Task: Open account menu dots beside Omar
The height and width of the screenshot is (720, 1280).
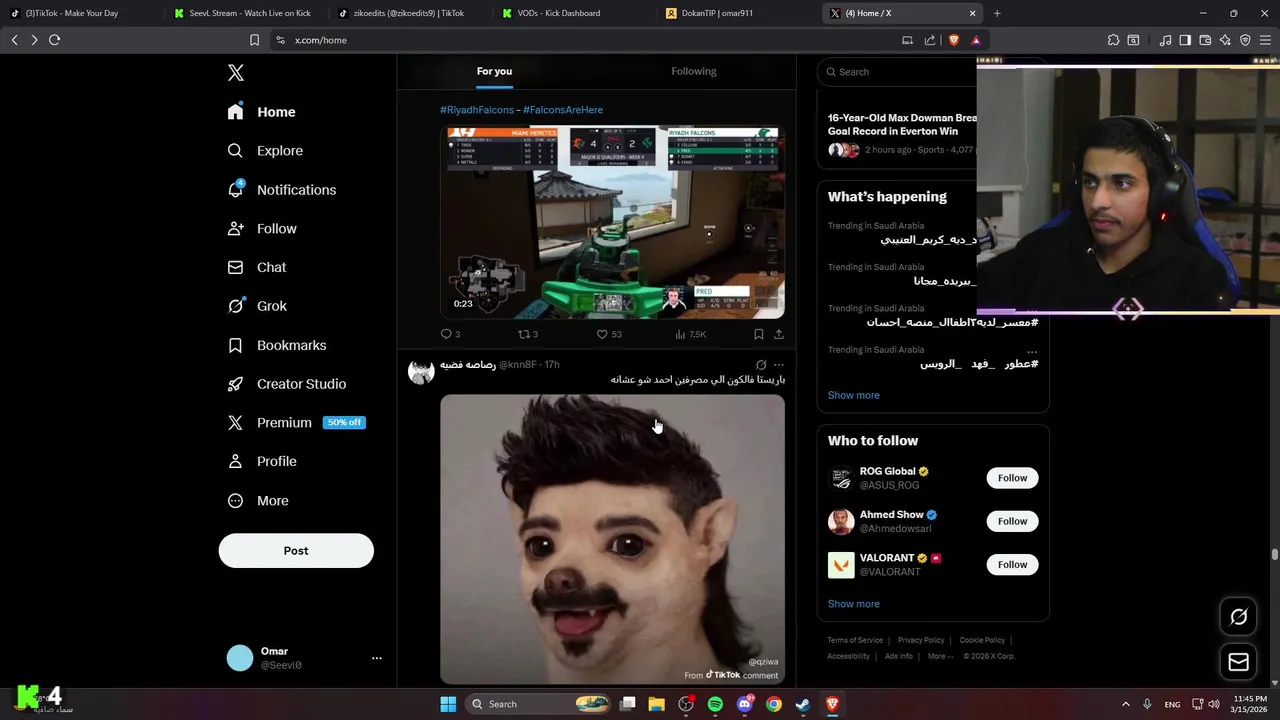Action: 377,658
